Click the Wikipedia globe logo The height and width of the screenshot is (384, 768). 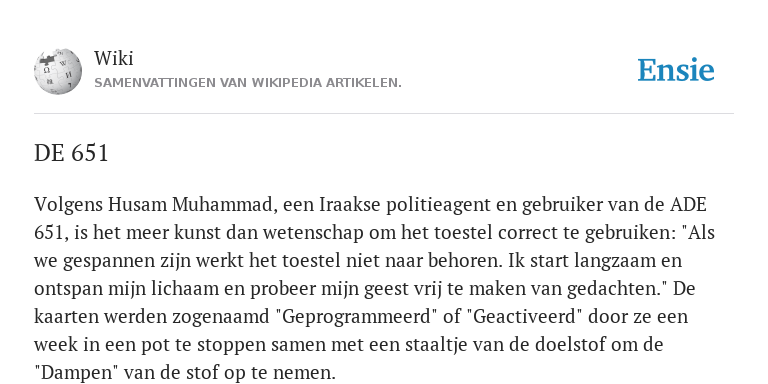pyautogui.click(x=58, y=71)
